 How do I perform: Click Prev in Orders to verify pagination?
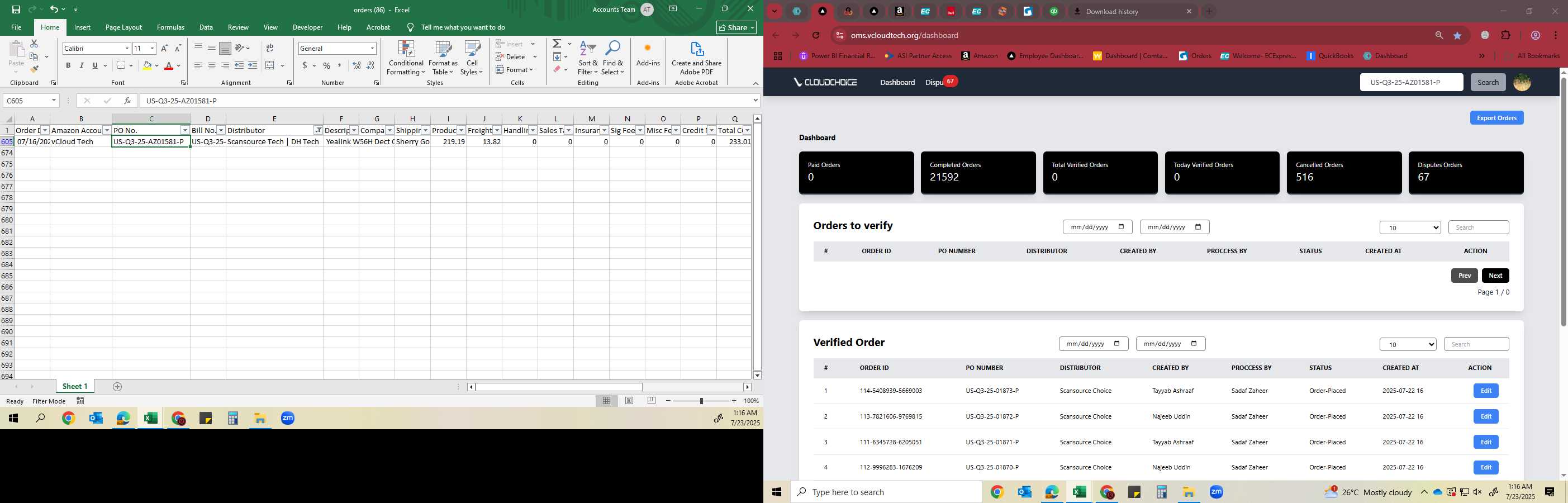tap(1464, 276)
